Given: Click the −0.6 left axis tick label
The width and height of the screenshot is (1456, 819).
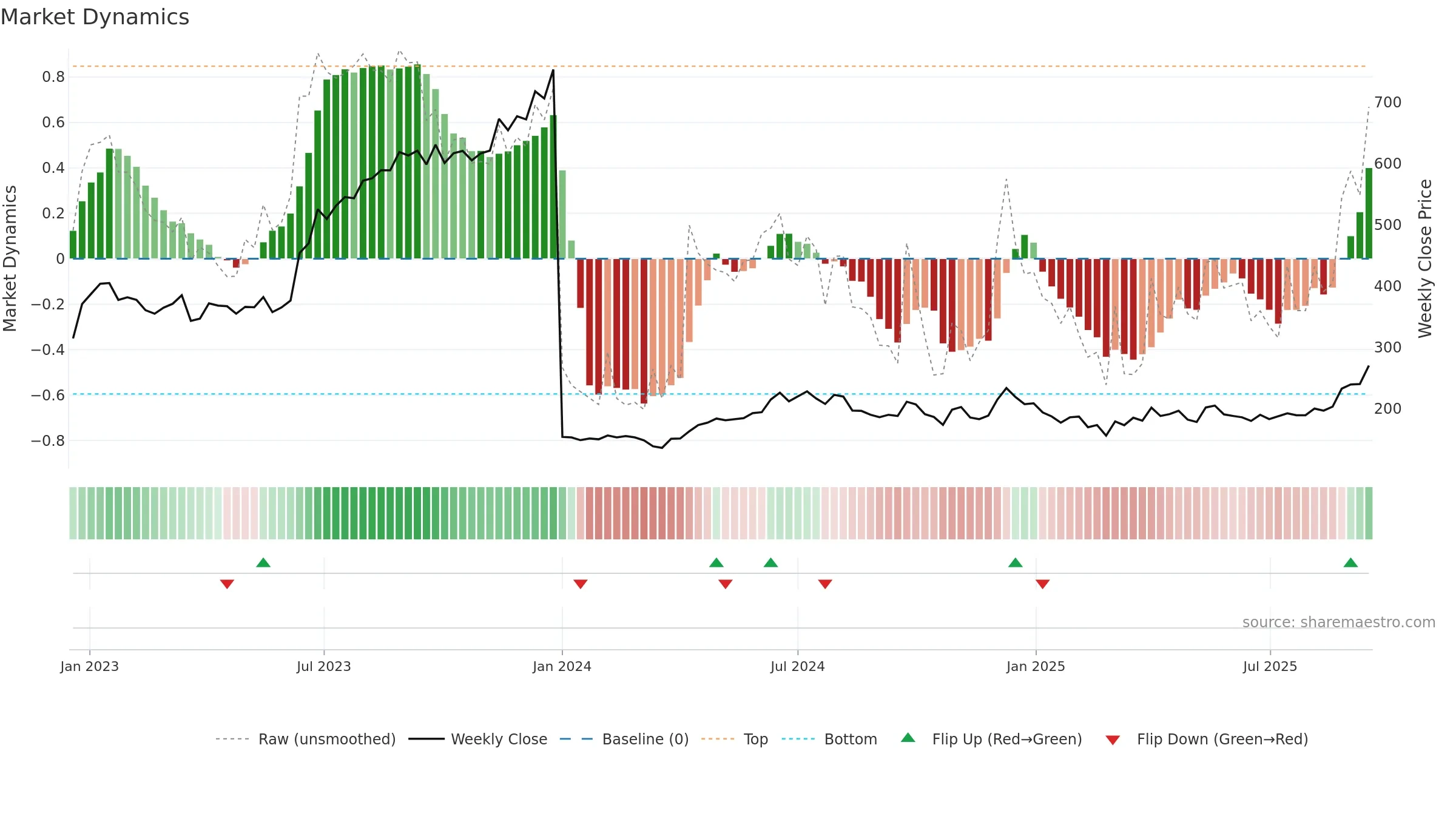Looking at the screenshot, I should 48,395.
